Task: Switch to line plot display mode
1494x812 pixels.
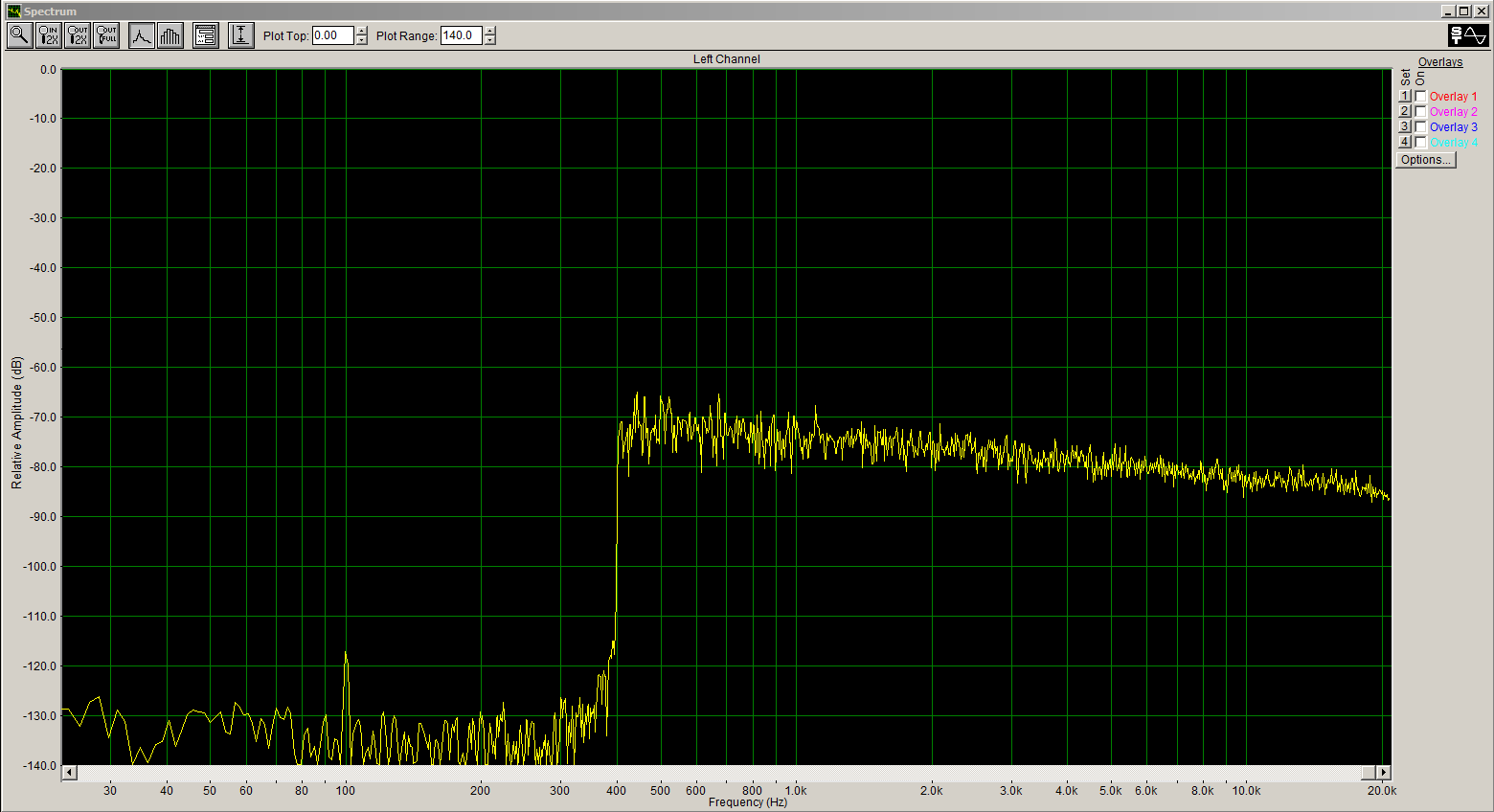Action: (142, 35)
